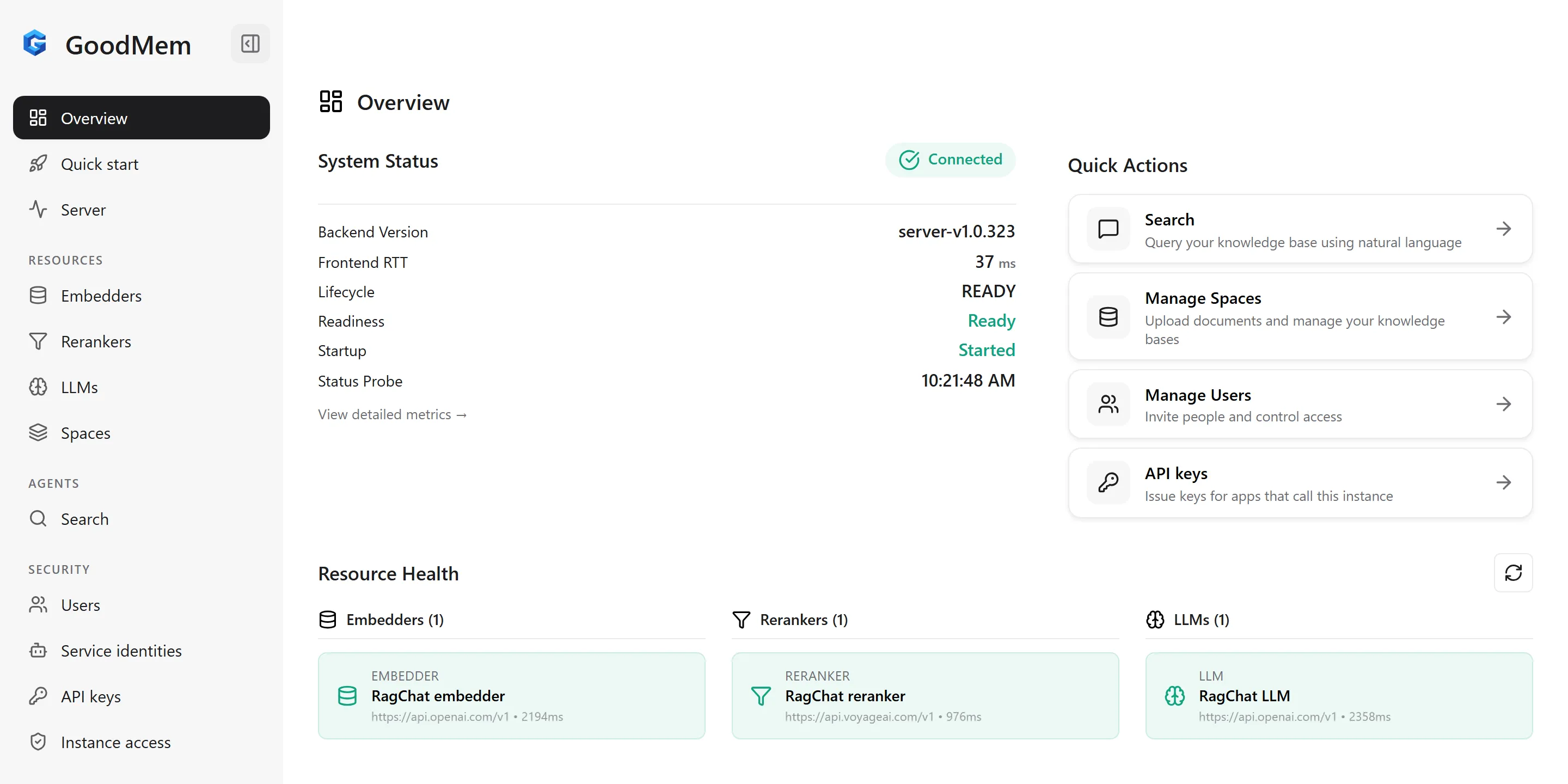Open Service identities in the sidebar
The height and width of the screenshot is (784, 1568).
[x=141, y=651]
